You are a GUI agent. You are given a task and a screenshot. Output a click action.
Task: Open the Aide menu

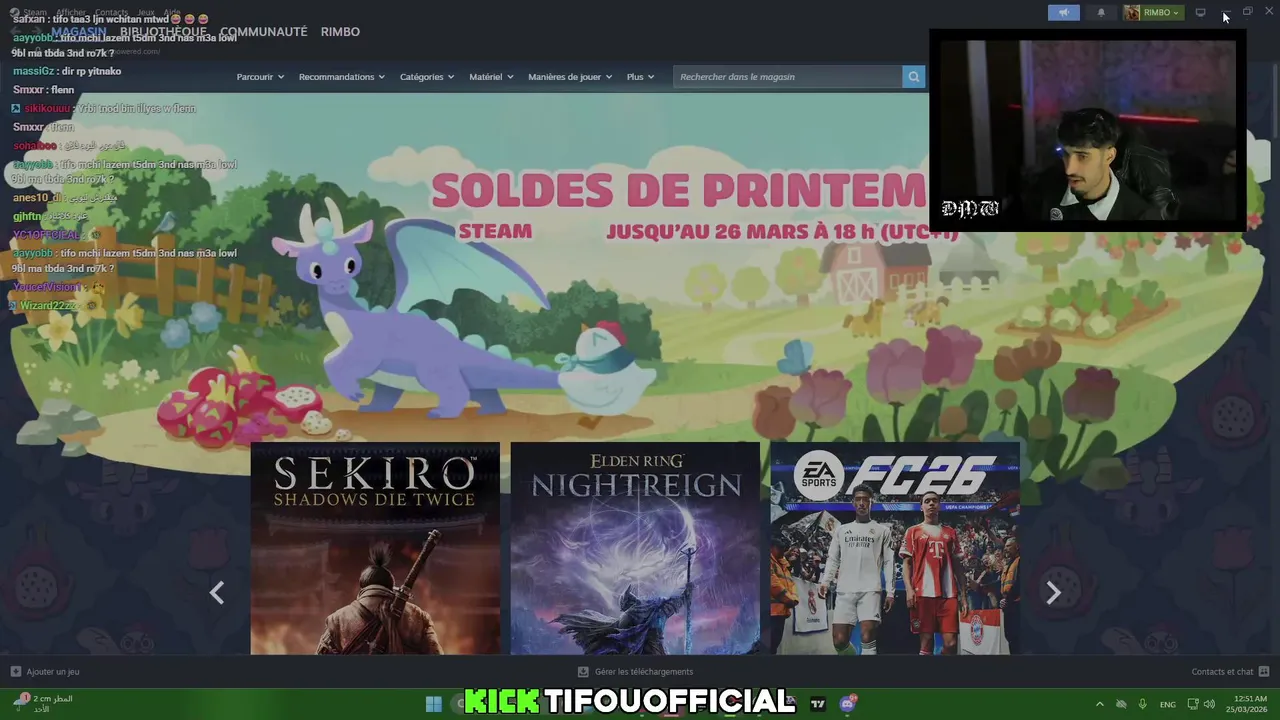pyautogui.click(x=172, y=12)
